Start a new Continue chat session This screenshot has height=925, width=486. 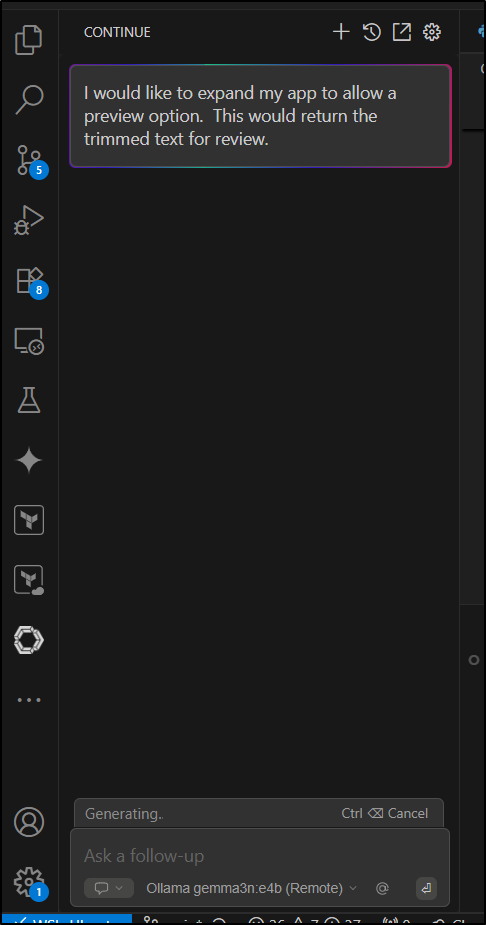[x=341, y=32]
